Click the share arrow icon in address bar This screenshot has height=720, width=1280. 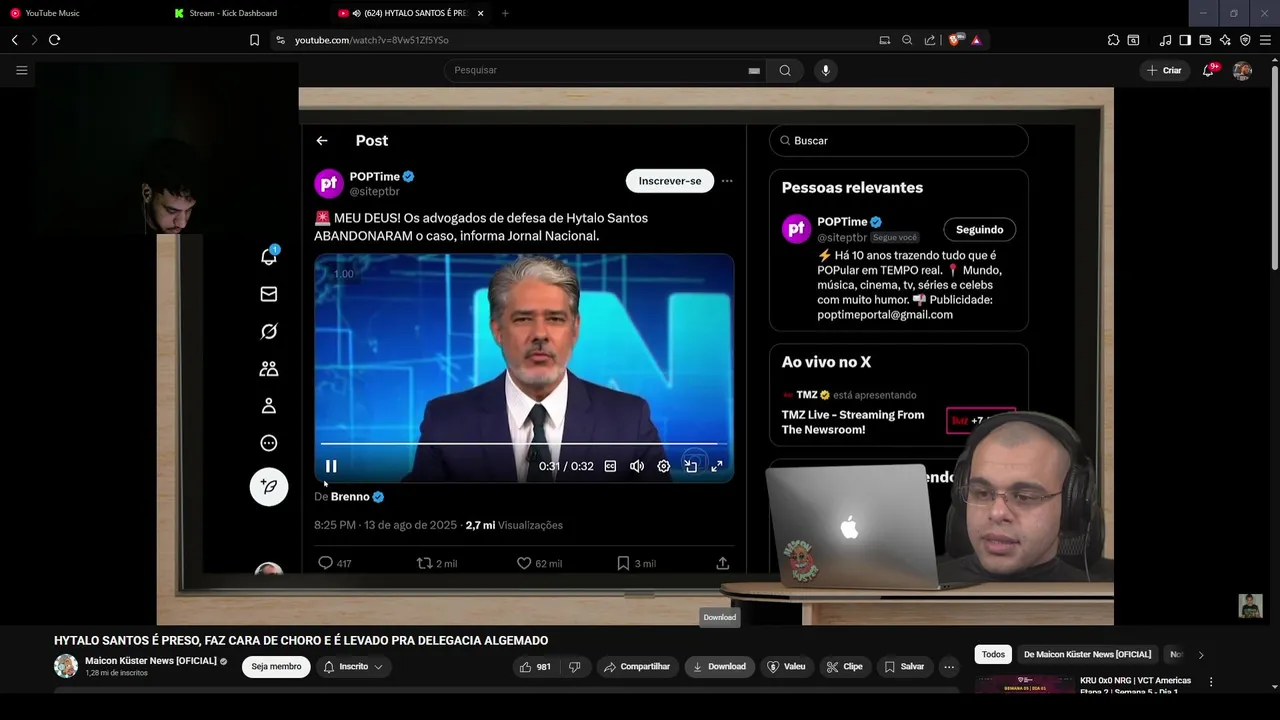(930, 40)
